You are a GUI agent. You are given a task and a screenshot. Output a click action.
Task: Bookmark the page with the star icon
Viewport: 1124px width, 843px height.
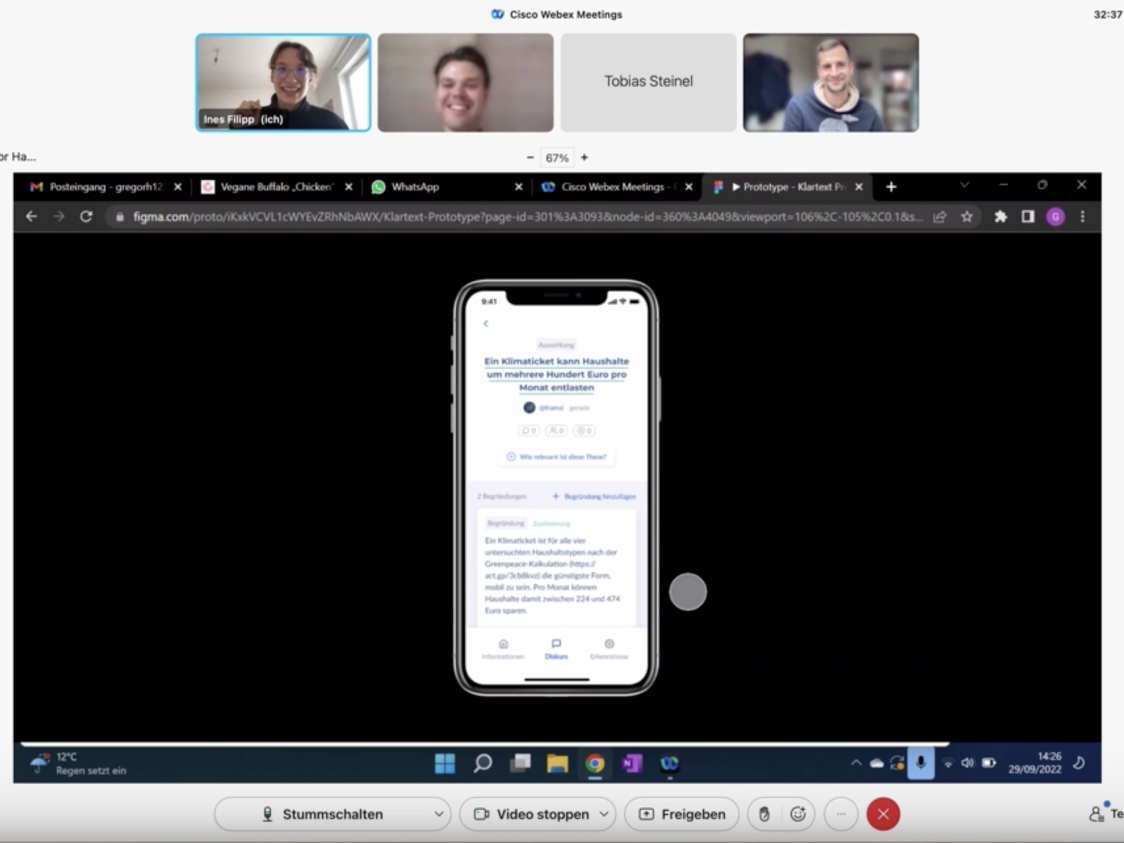point(967,216)
